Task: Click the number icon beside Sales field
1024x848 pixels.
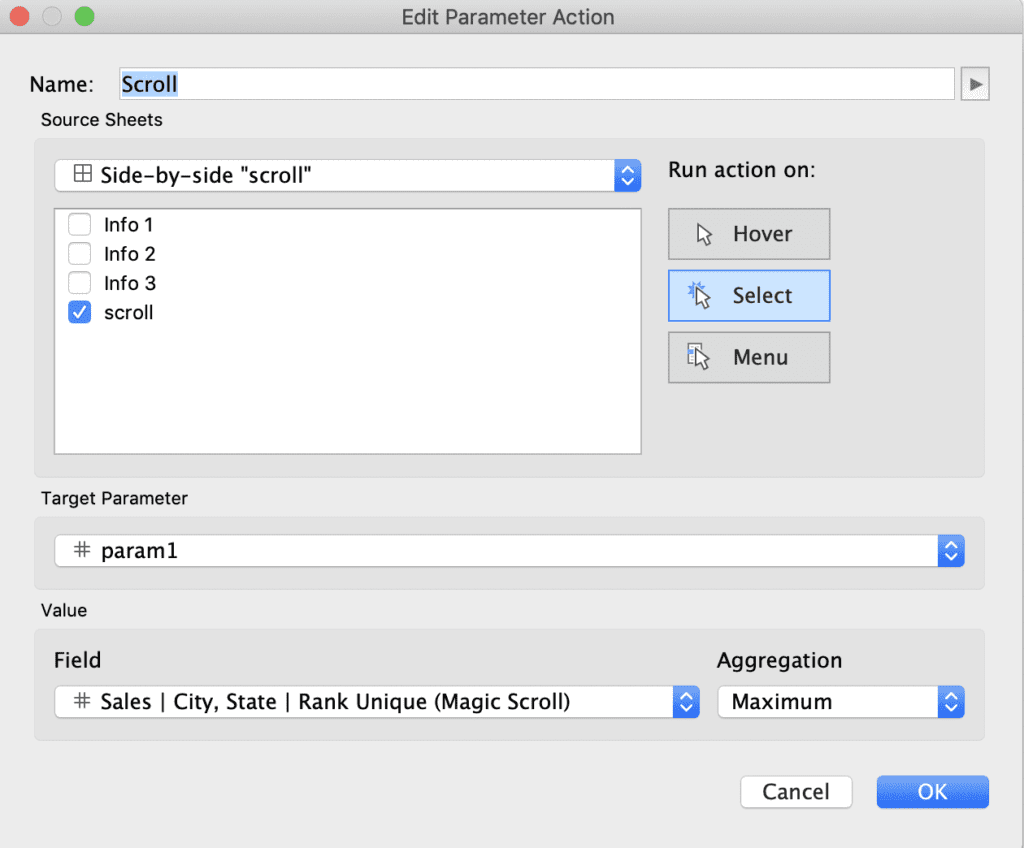Action: 82,701
